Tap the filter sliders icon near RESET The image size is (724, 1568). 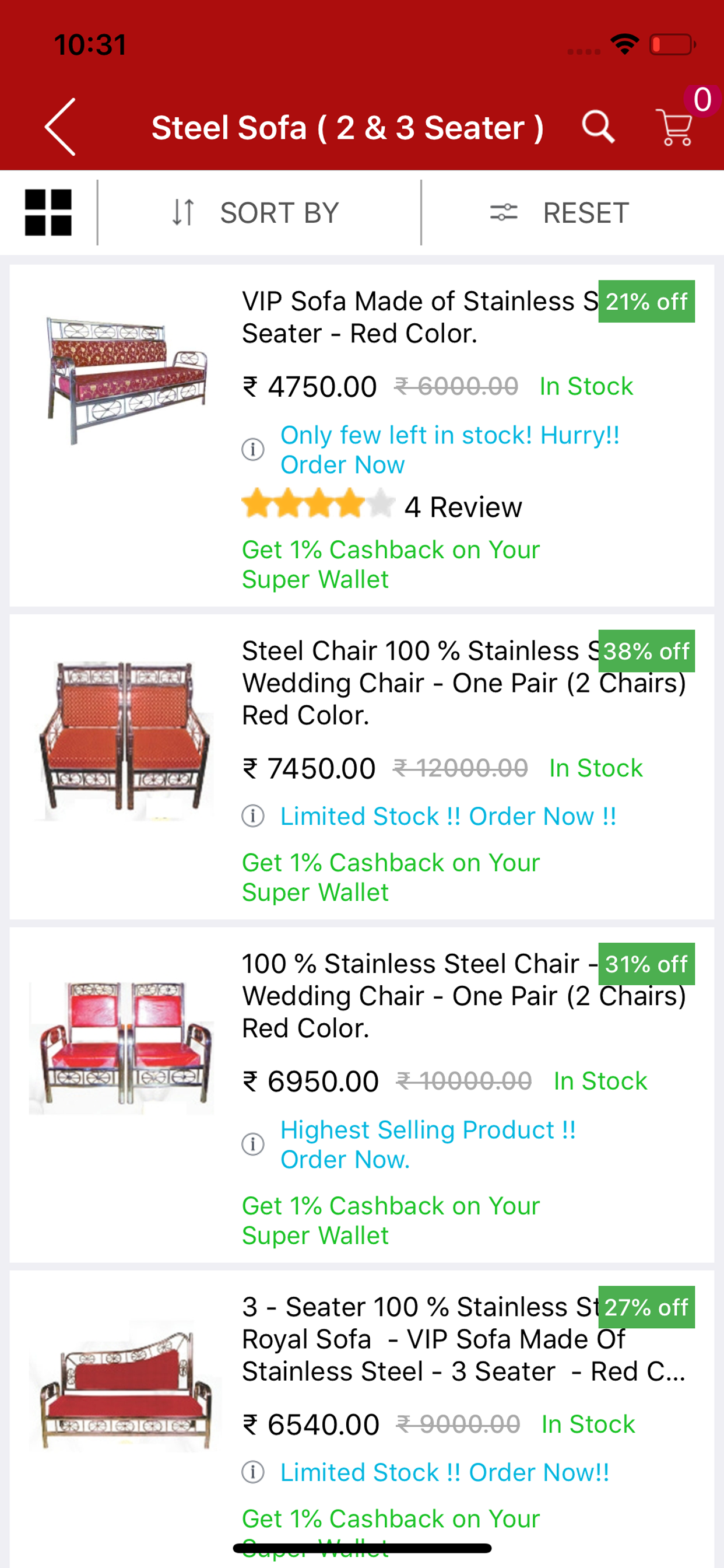(504, 212)
